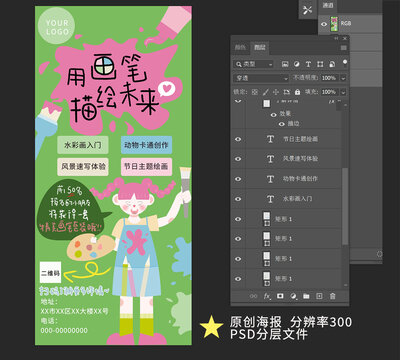The height and width of the screenshot is (360, 400).
Task: Click T icon of 动物卡通创作 layer
Action: [x=270, y=179]
